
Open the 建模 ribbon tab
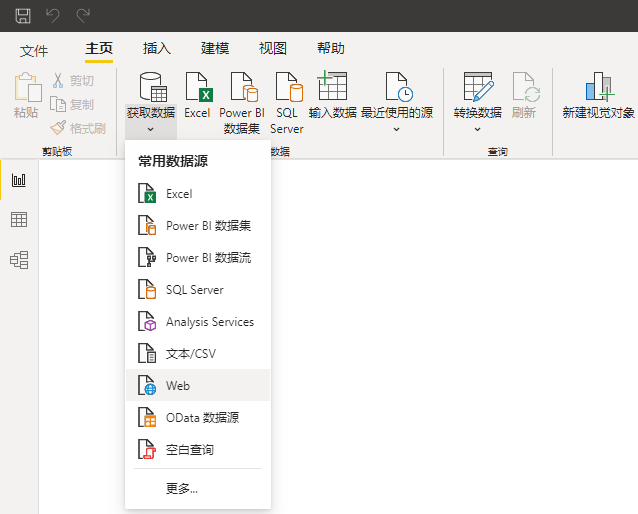[215, 48]
